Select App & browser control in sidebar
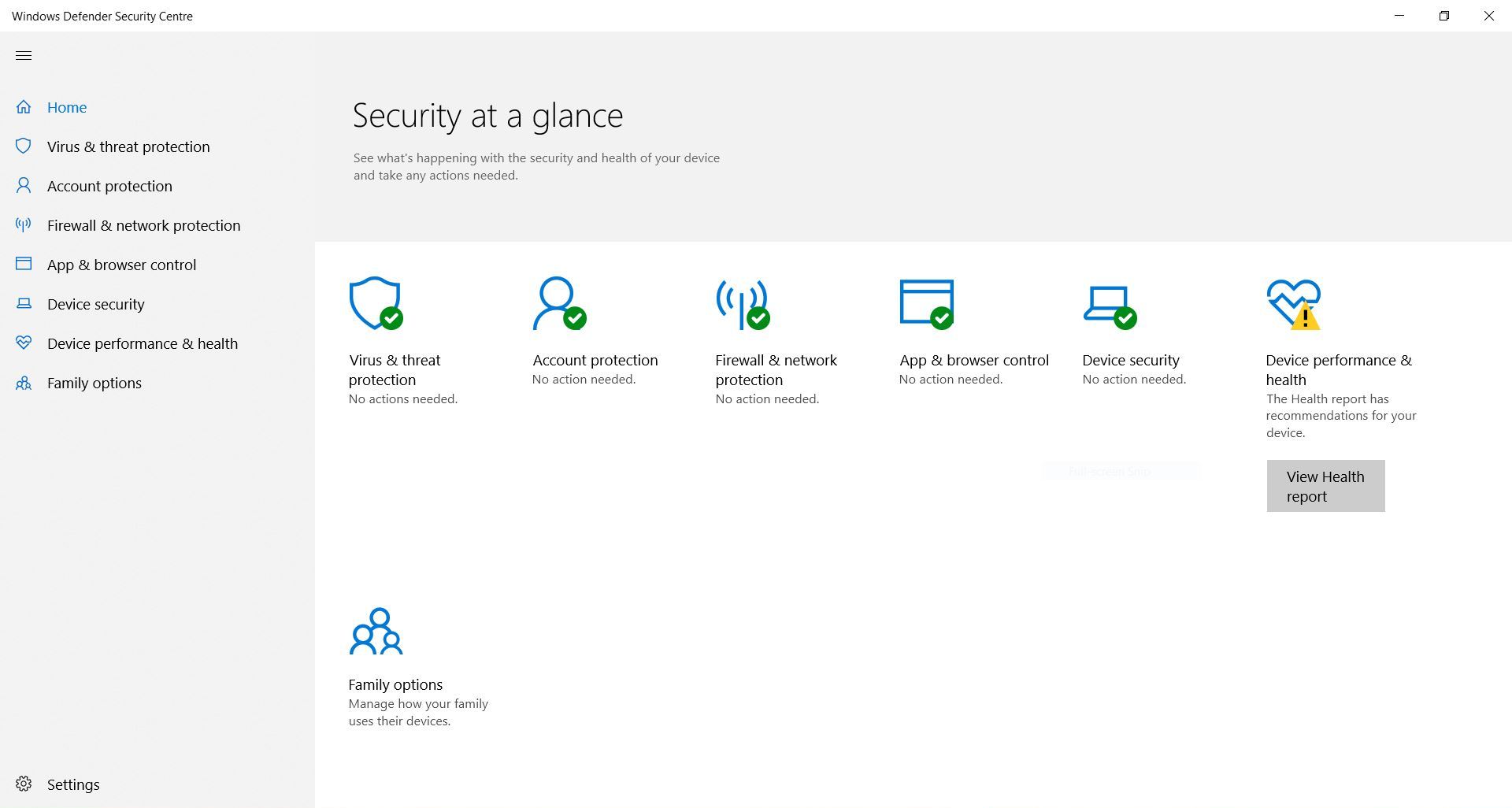The width and height of the screenshot is (1512, 808). point(122,265)
